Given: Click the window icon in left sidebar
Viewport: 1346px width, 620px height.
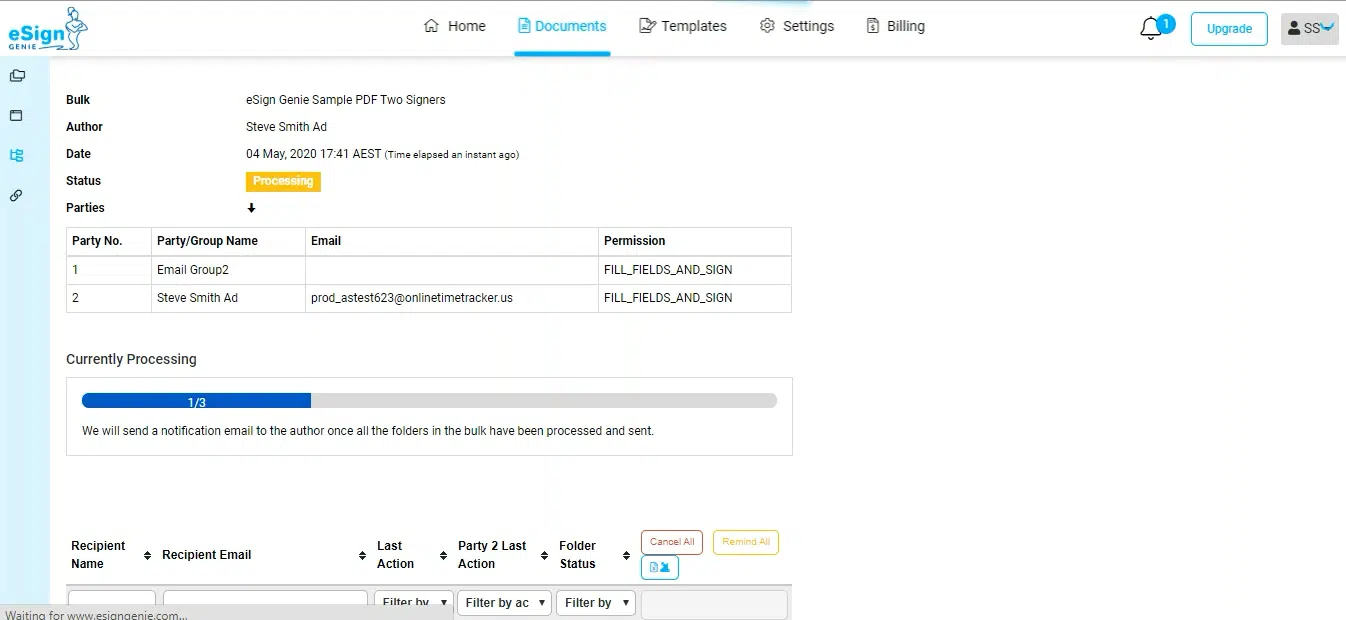Looking at the screenshot, I should [x=16, y=116].
